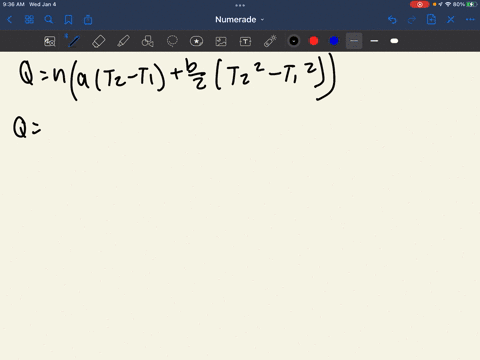480x360 pixels.
Task: Tap the screen recording indicator in status bar
Action: (419, 4)
